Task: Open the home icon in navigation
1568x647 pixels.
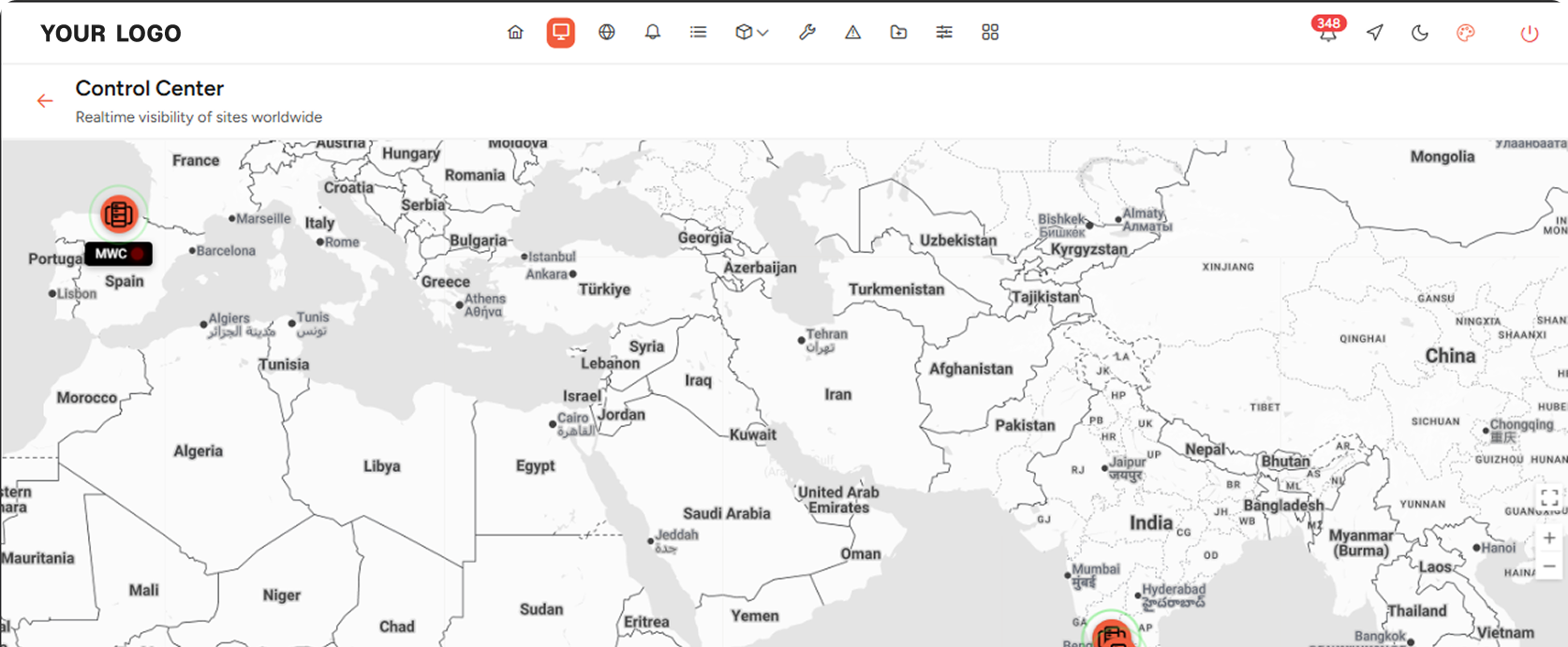Action: [x=515, y=33]
